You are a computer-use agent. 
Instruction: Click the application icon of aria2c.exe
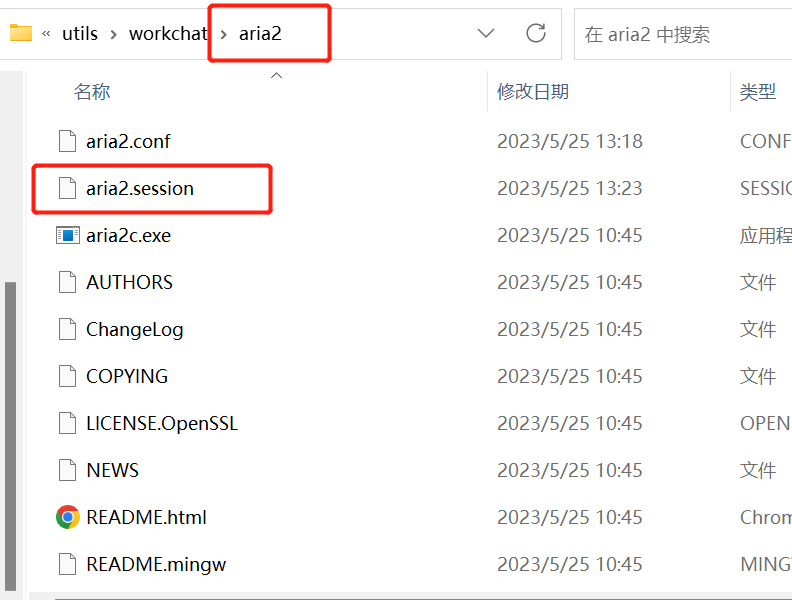tap(68, 235)
